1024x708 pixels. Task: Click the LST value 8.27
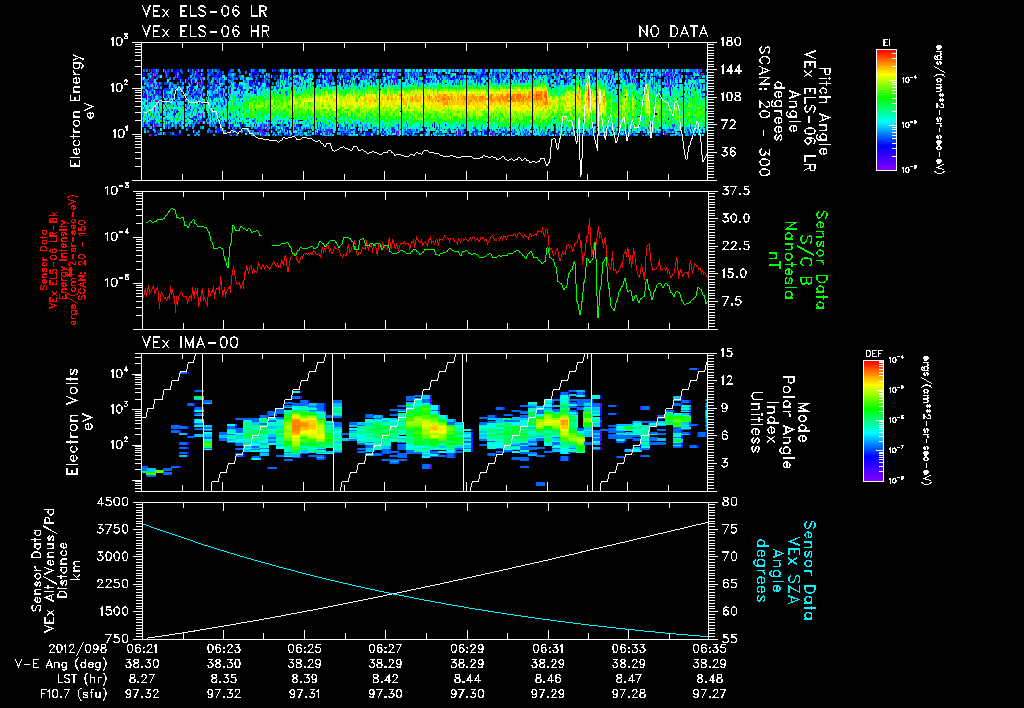tap(142, 679)
